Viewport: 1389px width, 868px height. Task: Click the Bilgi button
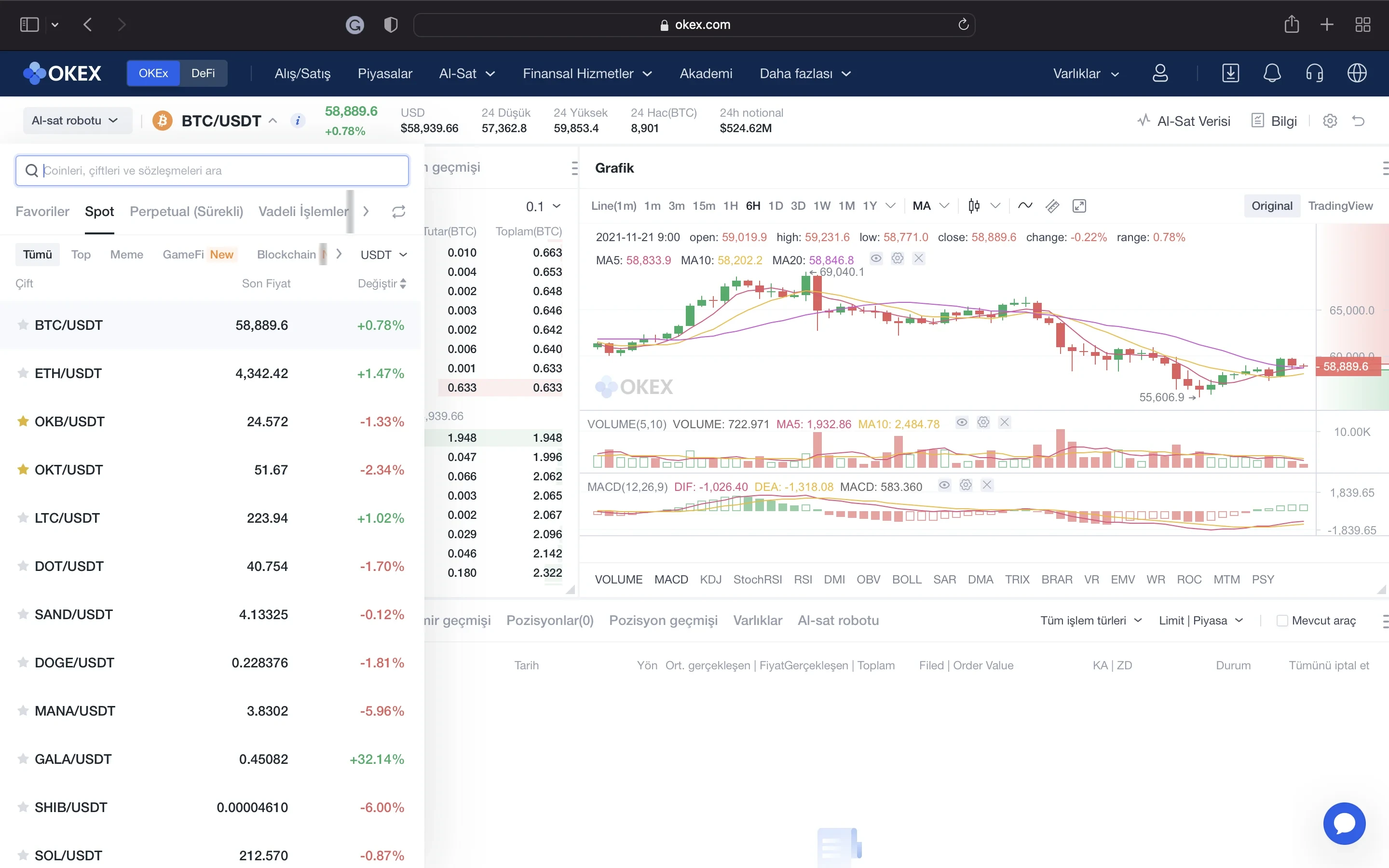click(1274, 121)
